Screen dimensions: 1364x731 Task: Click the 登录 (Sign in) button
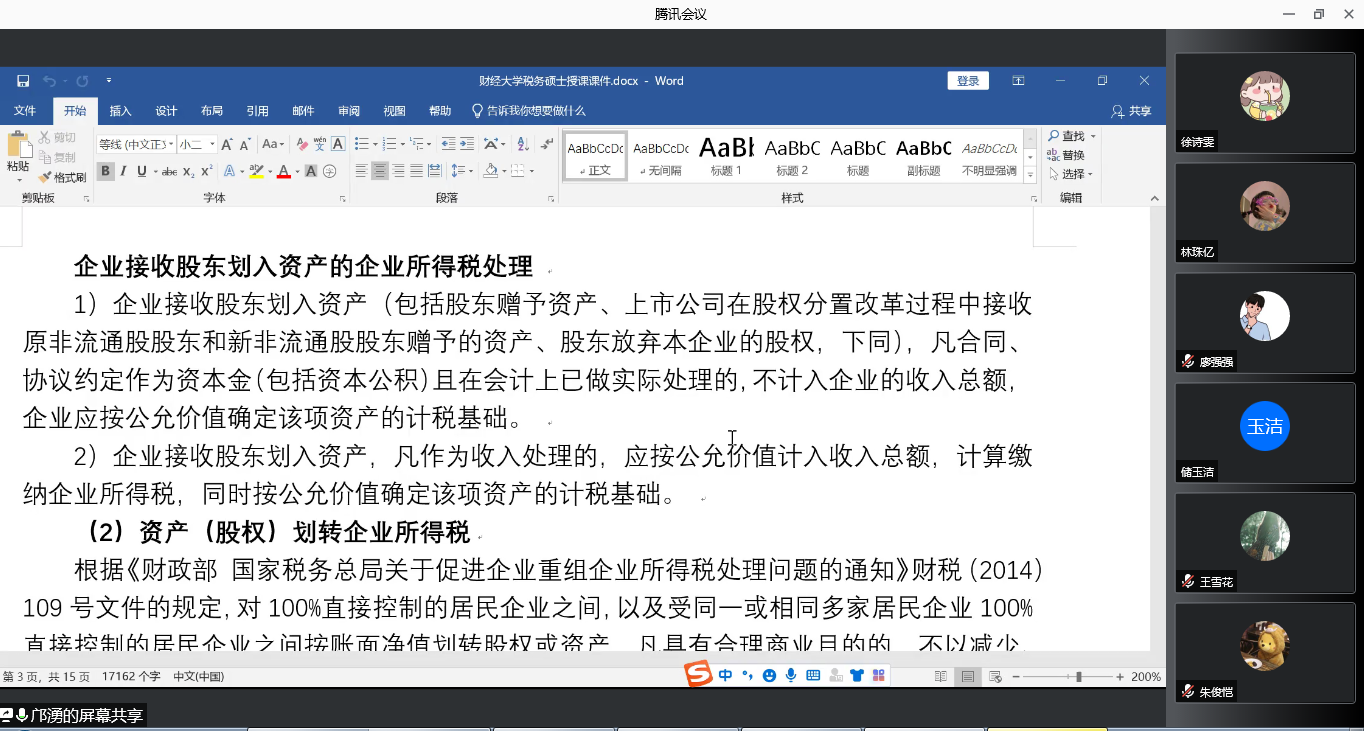pyautogui.click(x=967, y=81)
